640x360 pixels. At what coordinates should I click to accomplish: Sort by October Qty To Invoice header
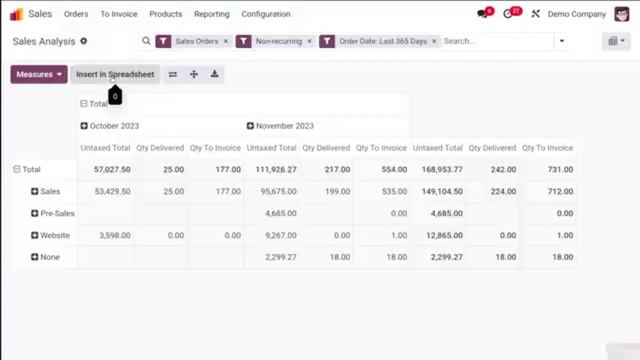tap(215, 148)
